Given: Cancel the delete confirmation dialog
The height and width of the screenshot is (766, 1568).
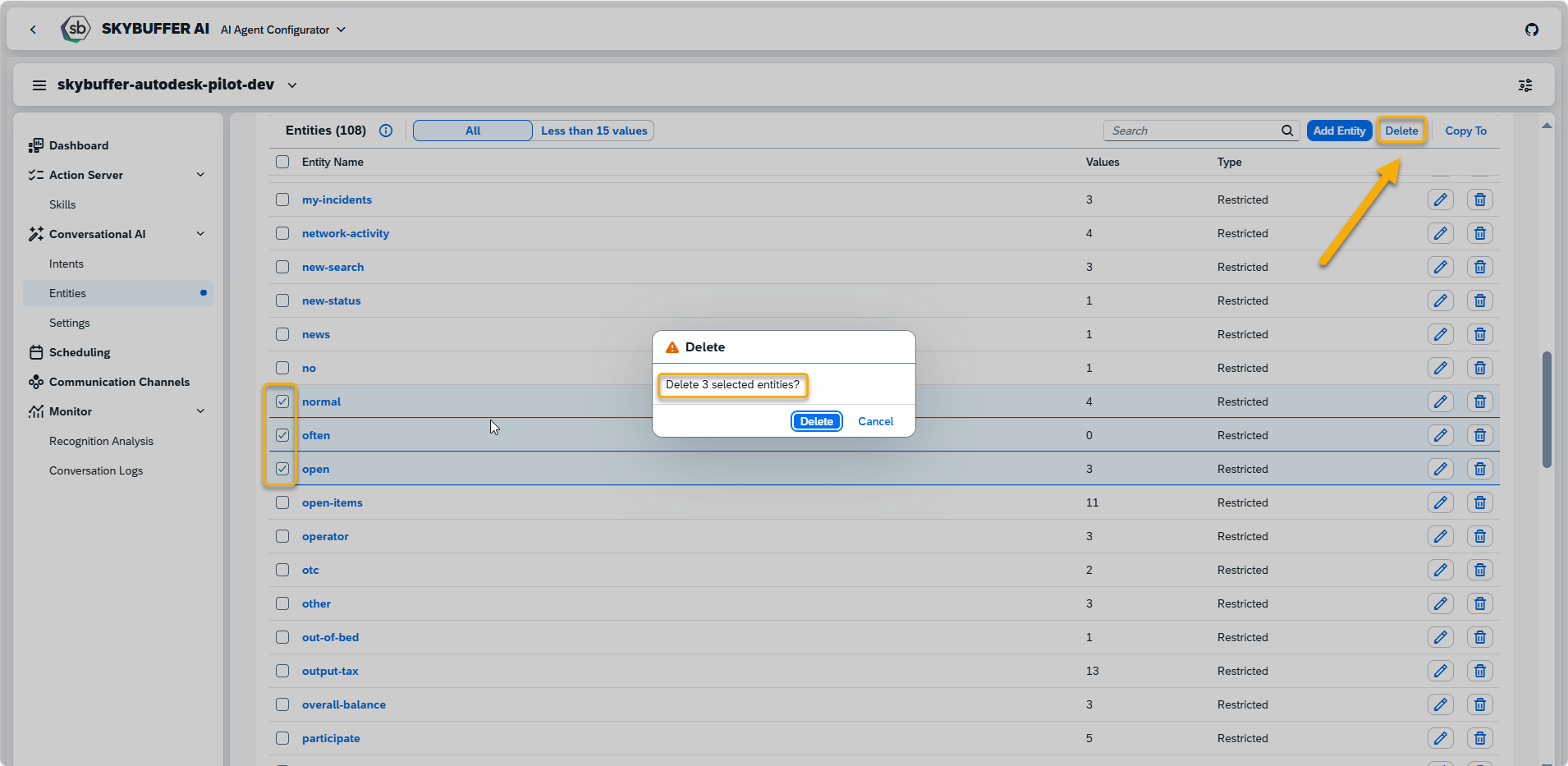Looking at the screenshot, I should pos(875,421).
